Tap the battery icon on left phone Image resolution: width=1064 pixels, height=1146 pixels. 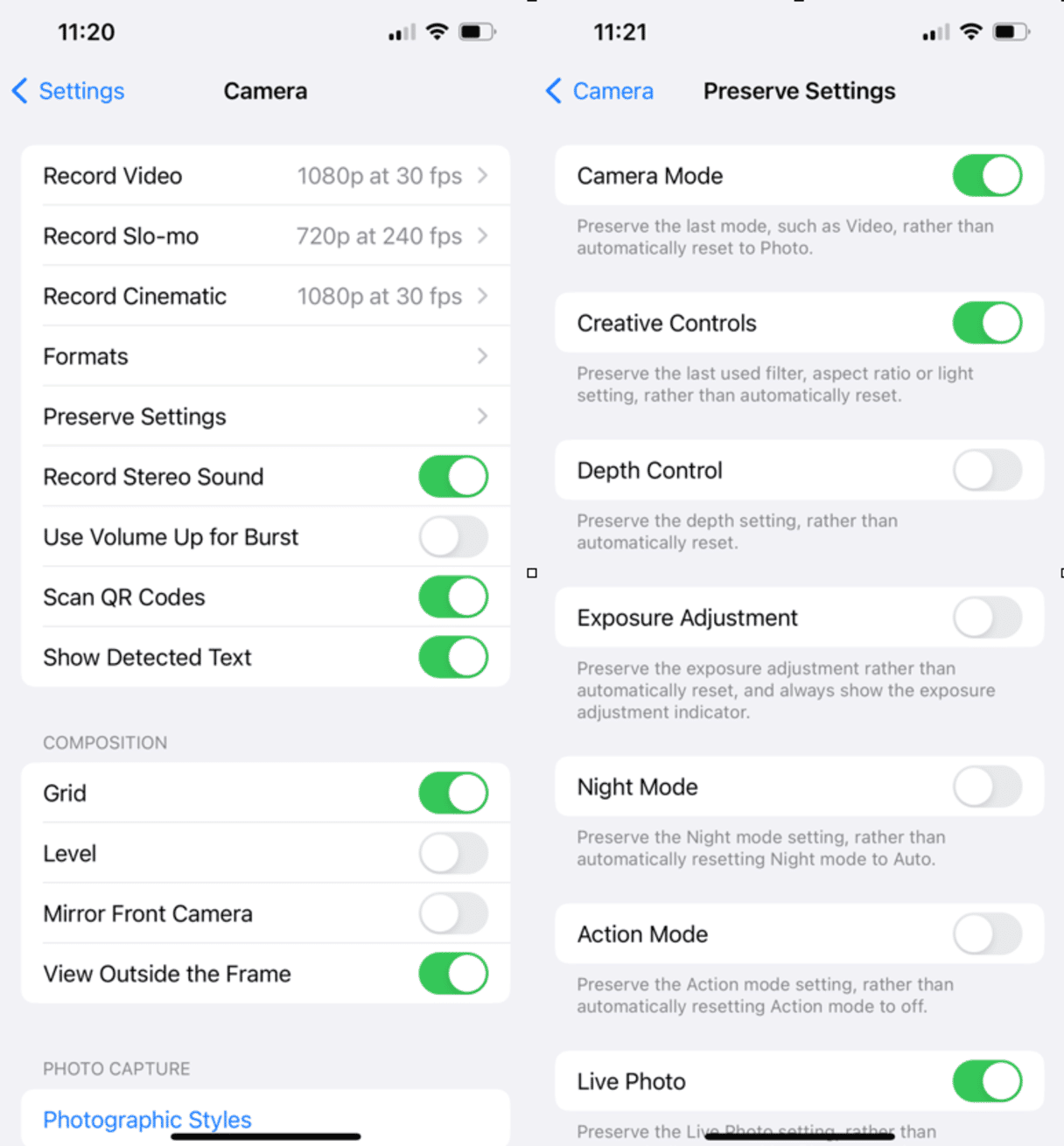tap(478, 32)
